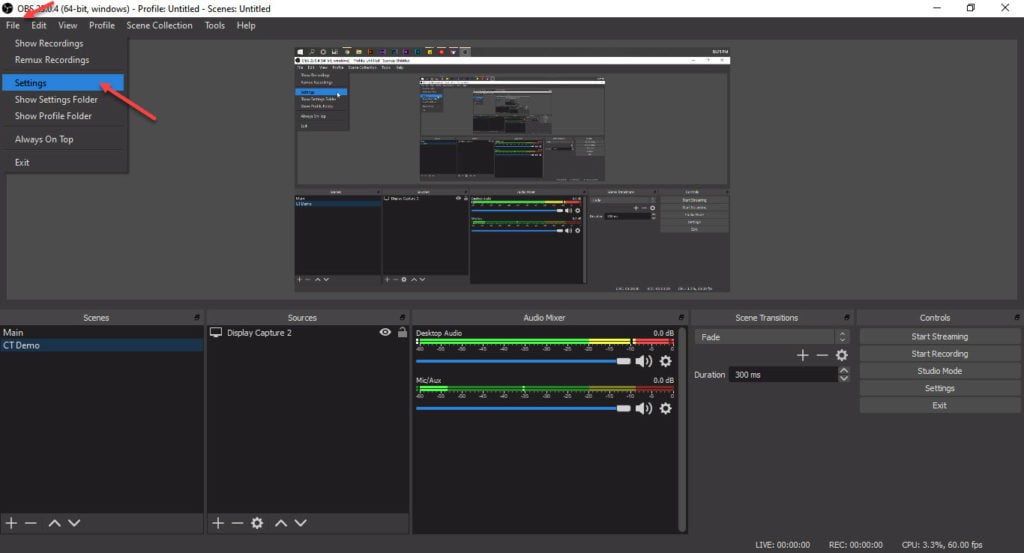
Task: Move source down with down arrow
Action: click(x=300, y=523)
